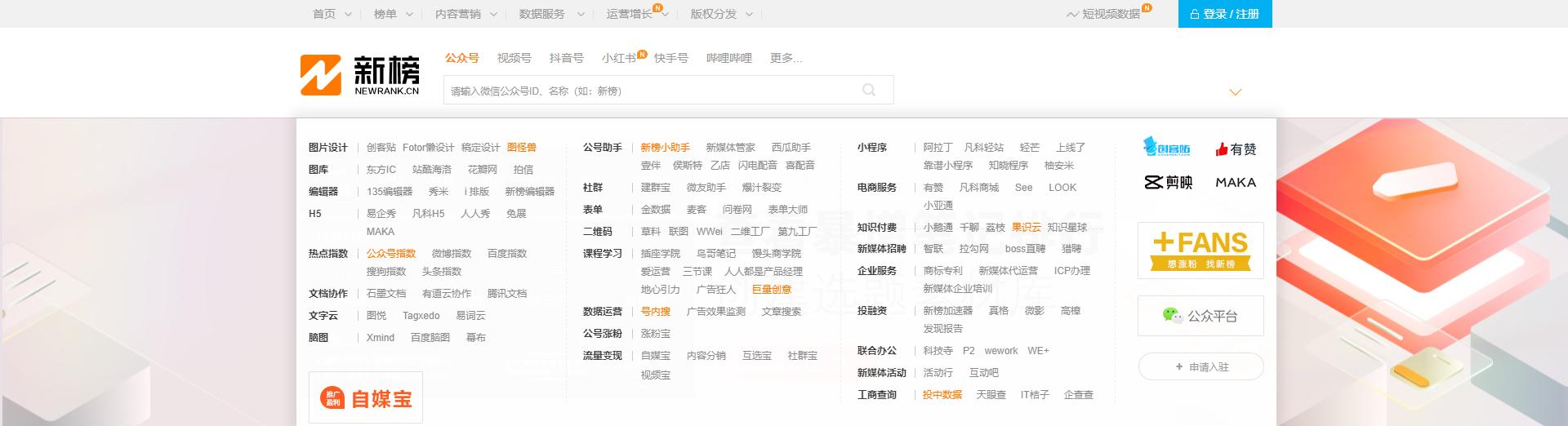Open the 天眼查 link
The width and height of the screenshot is (1568, 426).
click(991, 395)
